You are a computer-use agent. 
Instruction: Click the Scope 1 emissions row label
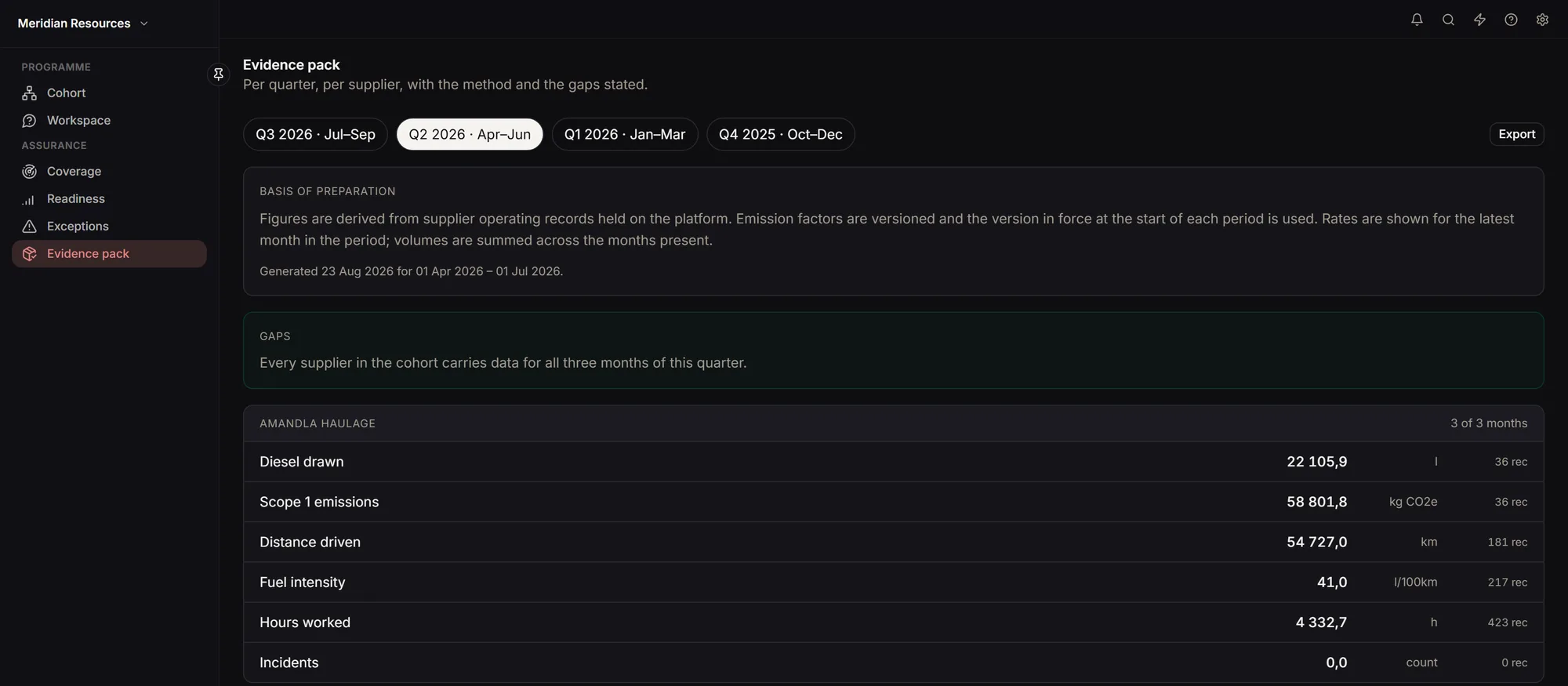tap(319, 502)
